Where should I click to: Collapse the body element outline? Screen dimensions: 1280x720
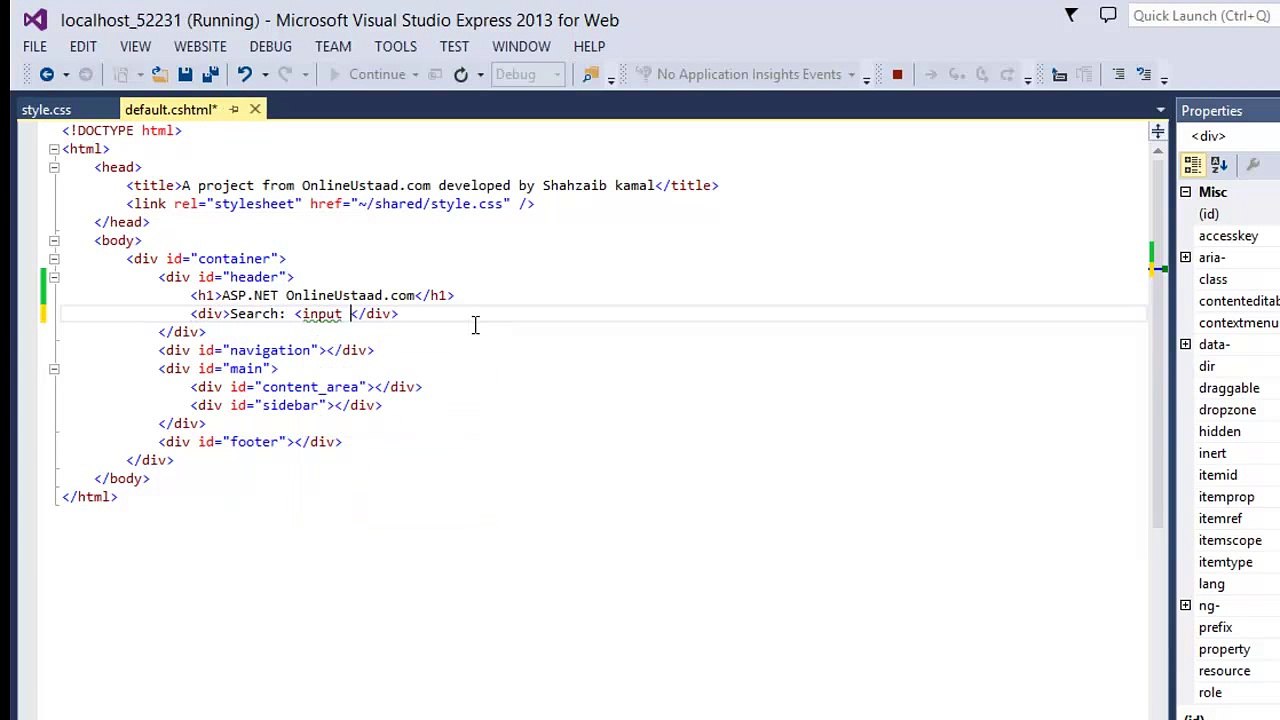tap(54, 240)
